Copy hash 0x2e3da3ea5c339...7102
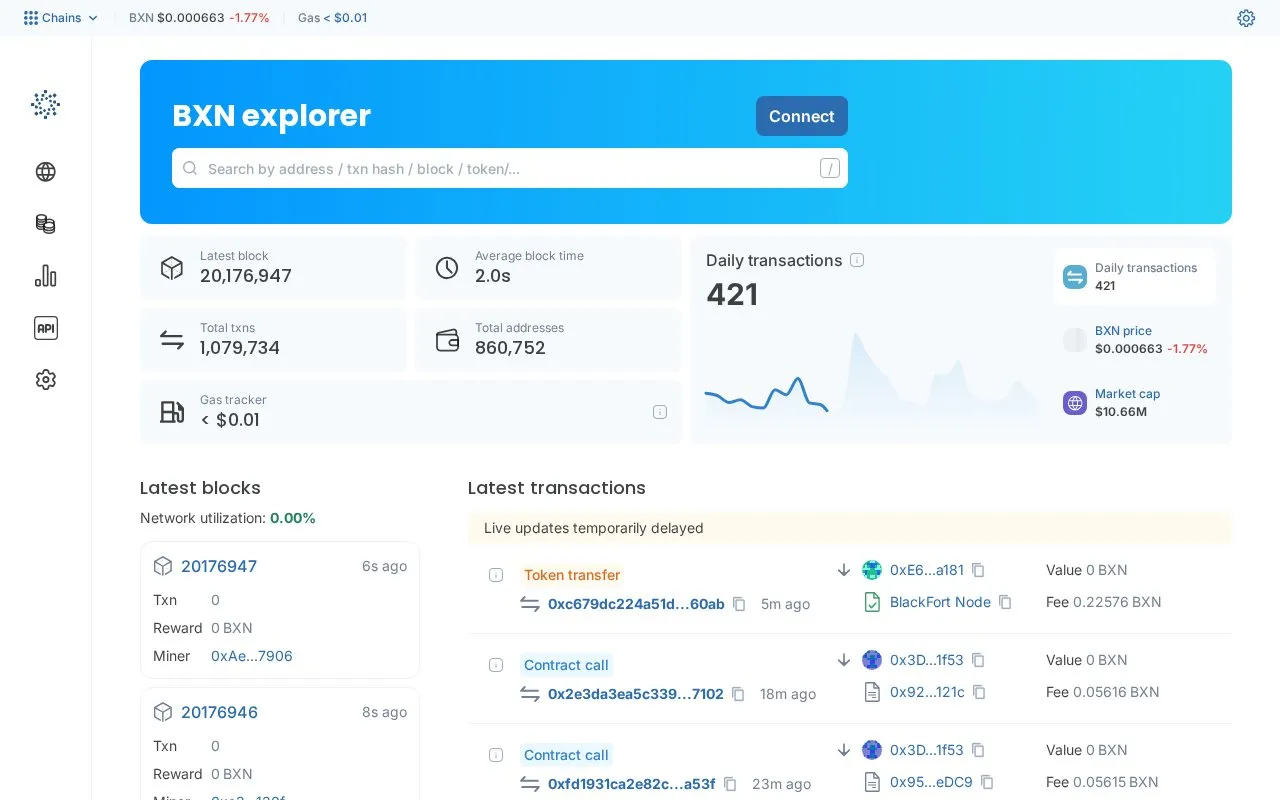 pyautogui.click(x=738, y=694)
